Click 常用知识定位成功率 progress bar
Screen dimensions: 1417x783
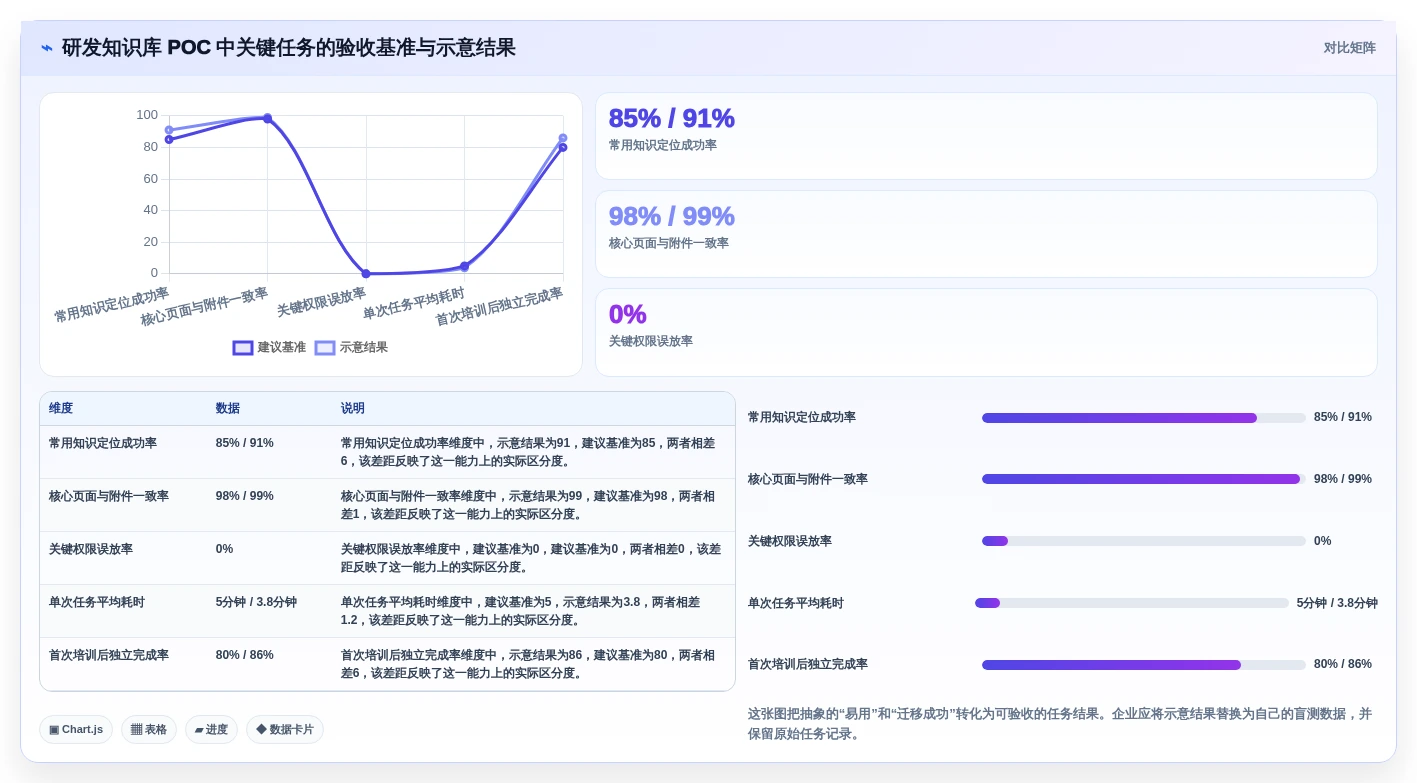(1144, 418)
